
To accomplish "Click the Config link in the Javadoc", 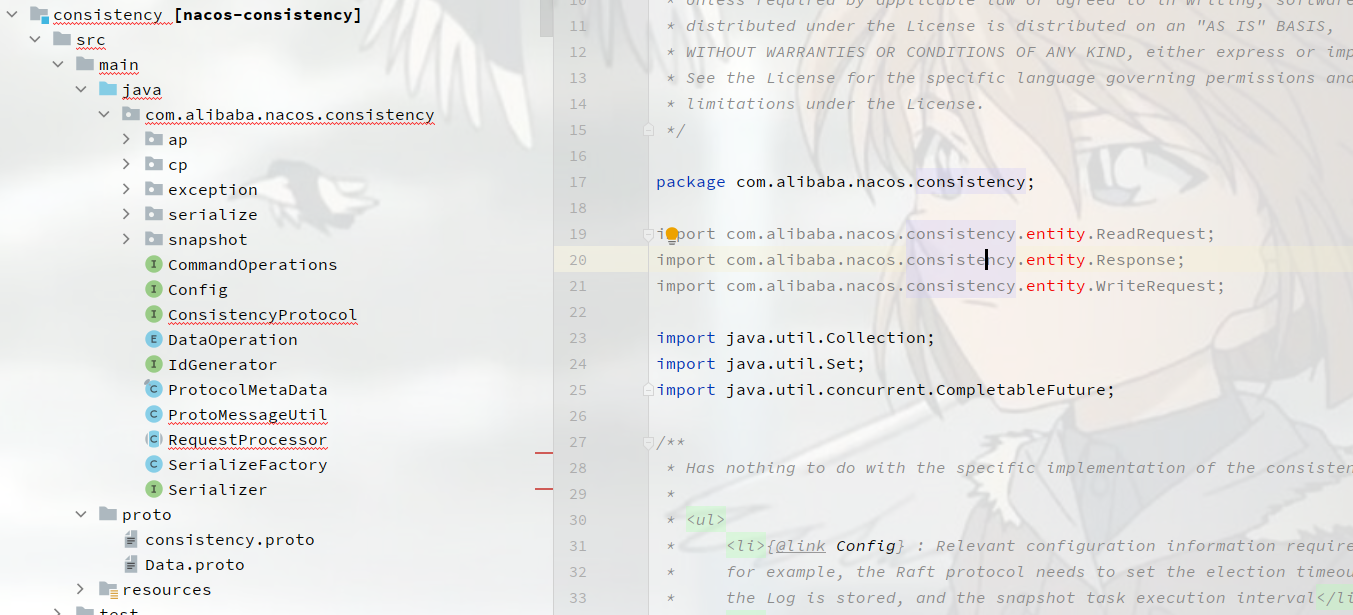I will coord(866,546).
